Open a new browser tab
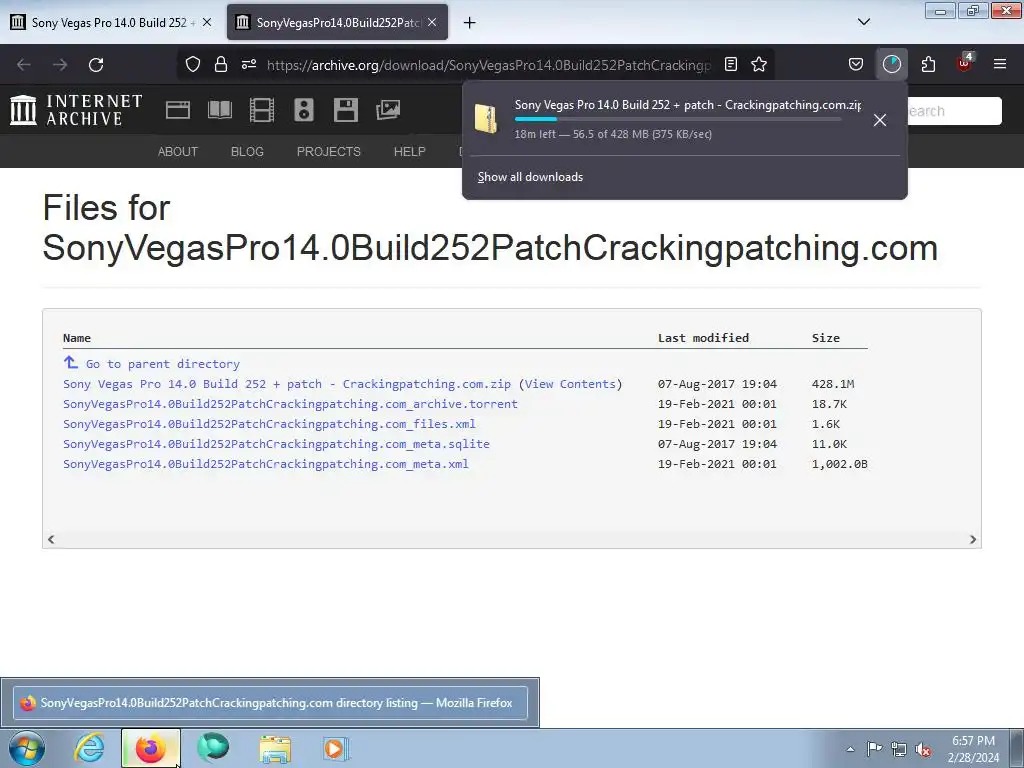The width and height of the screenshot is (1024, 768). 470,23
